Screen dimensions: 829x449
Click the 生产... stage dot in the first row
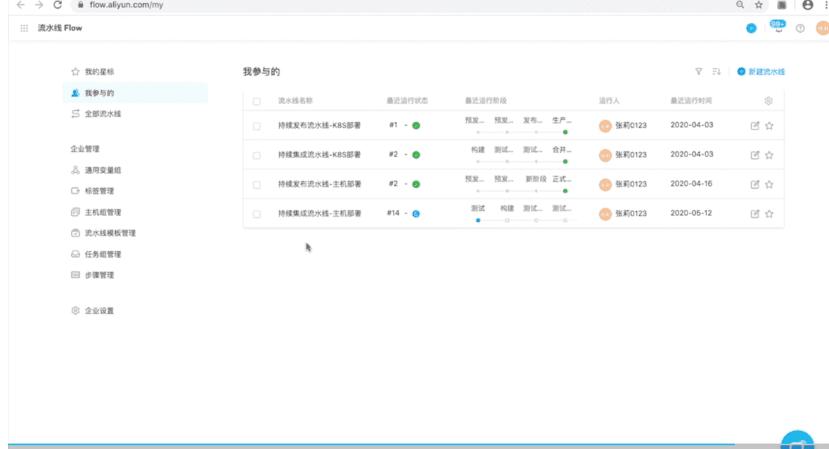point(565,132)
